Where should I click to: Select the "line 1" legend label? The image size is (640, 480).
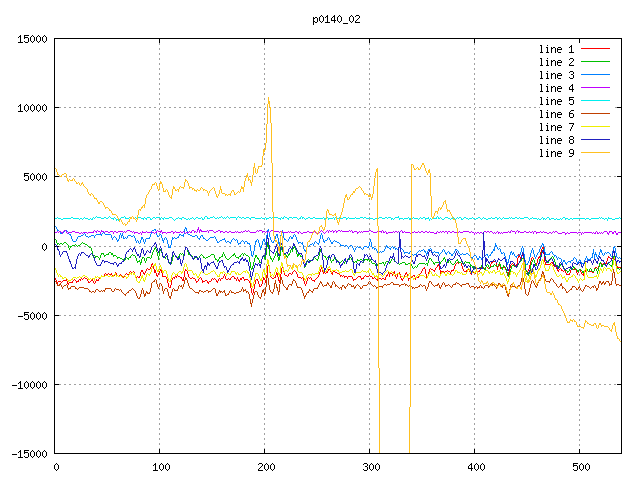pos(556,49)
